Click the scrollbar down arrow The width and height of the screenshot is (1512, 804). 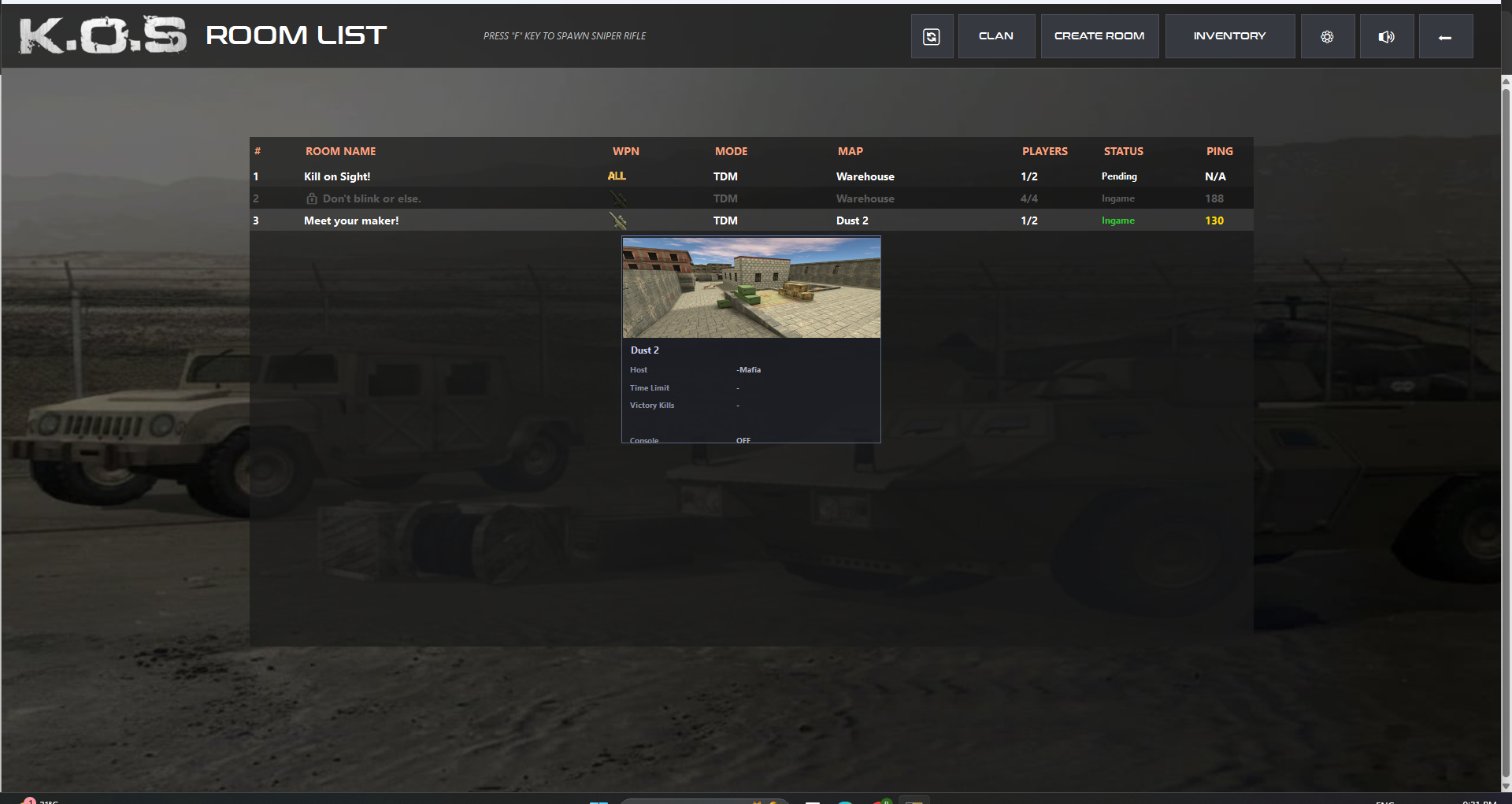[x=1506, y=786]
